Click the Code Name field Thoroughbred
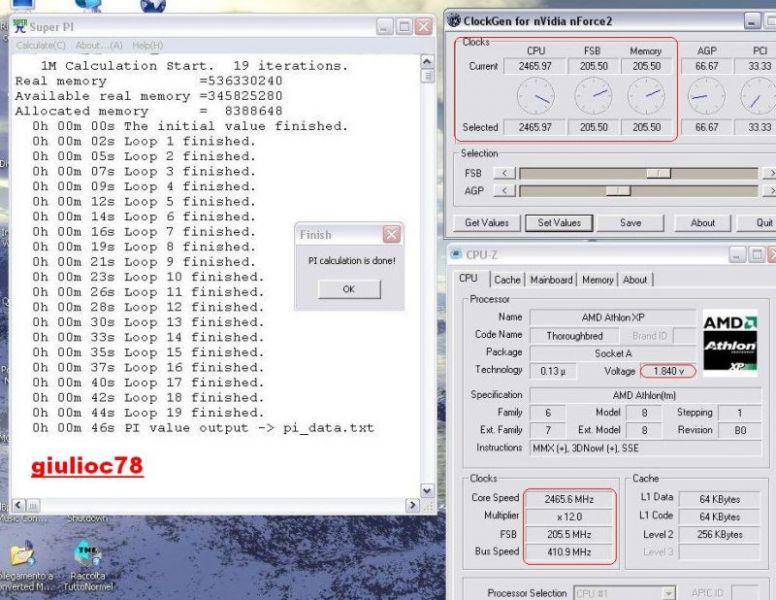The width and height of the screenshot is (776, 600). [575, 336]
